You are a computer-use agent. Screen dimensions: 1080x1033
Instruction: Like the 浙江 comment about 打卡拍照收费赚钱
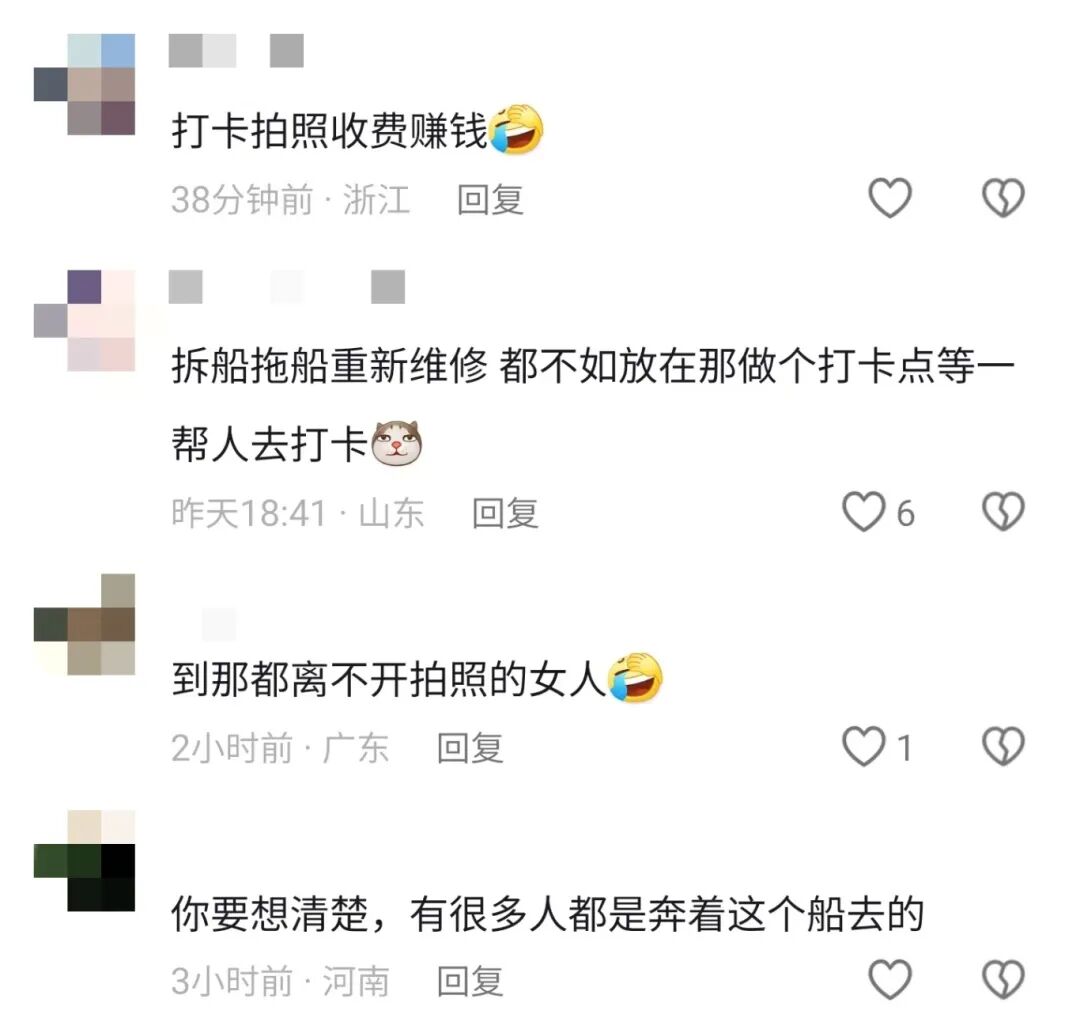pyautogui.click(x=890, y=198)
